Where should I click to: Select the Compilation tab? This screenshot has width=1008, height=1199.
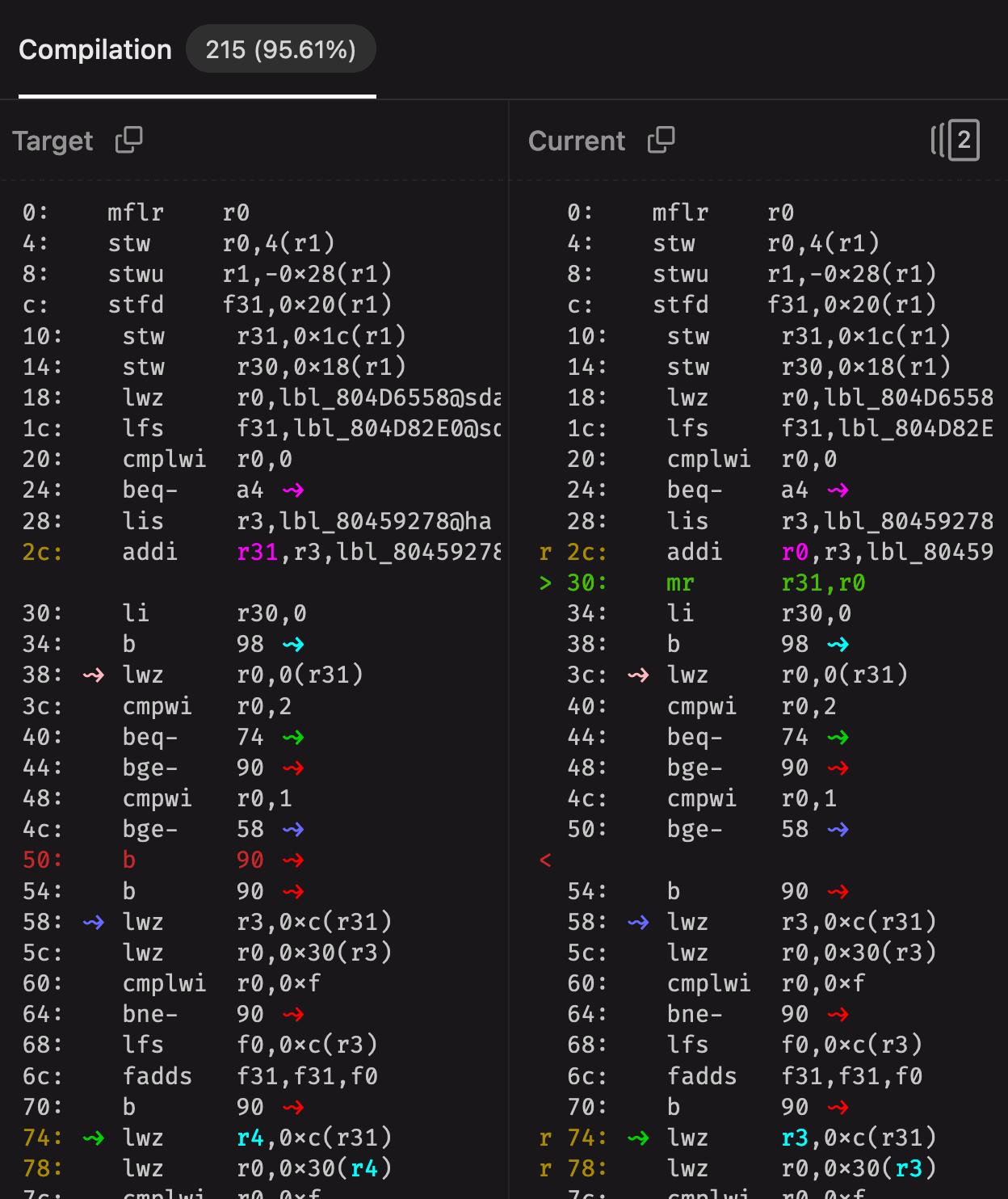[x=95, y=50]
